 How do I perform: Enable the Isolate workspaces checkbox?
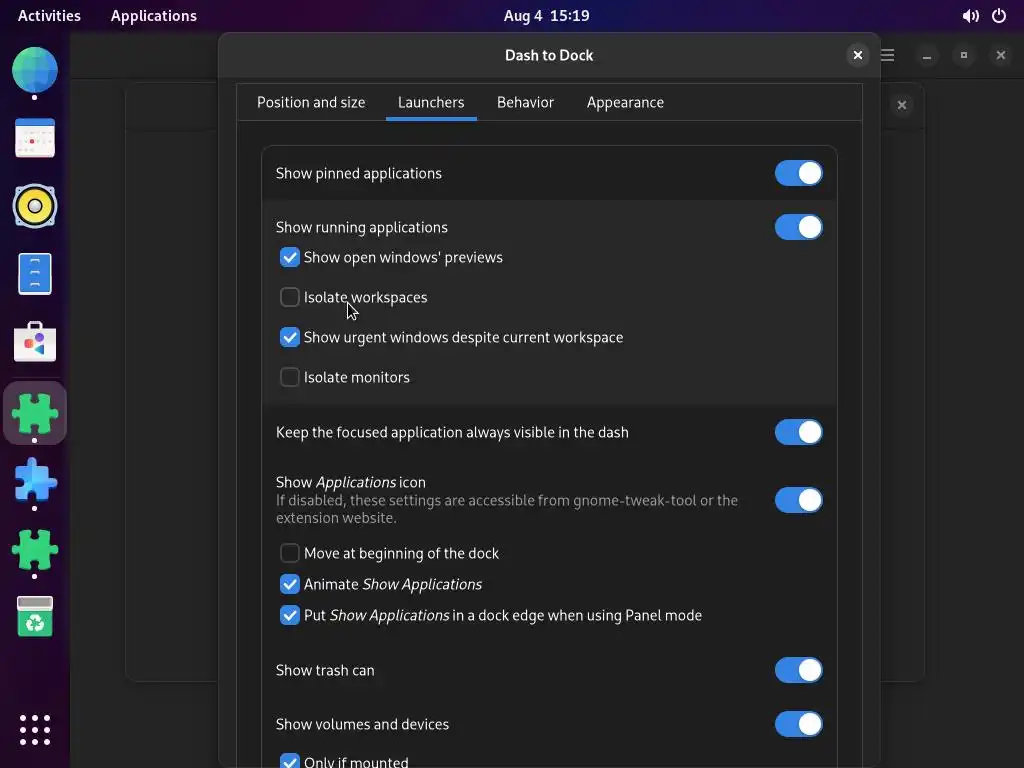290,297
